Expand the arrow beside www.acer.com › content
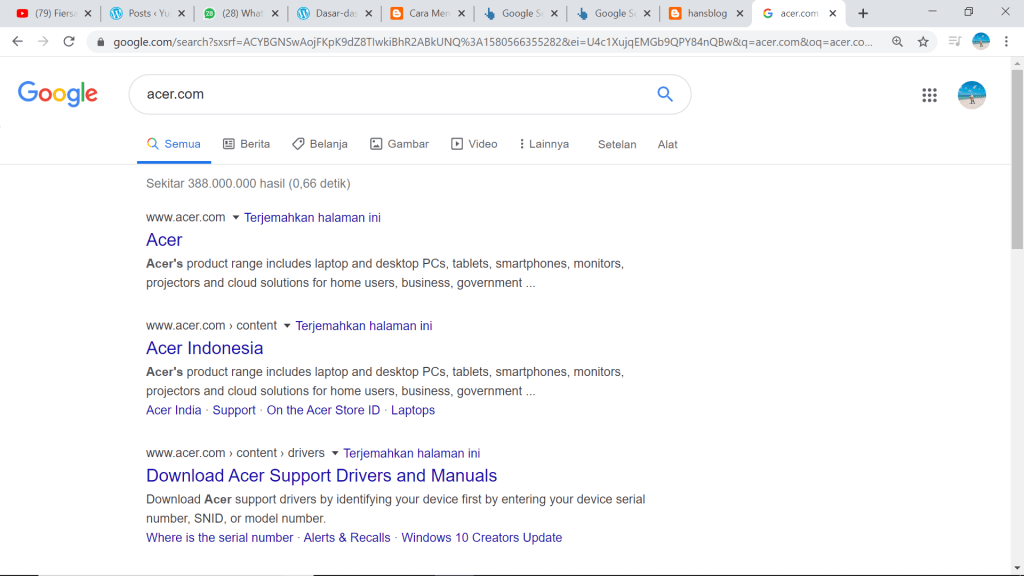1024x576 pixels. click(x=287, y=326)
